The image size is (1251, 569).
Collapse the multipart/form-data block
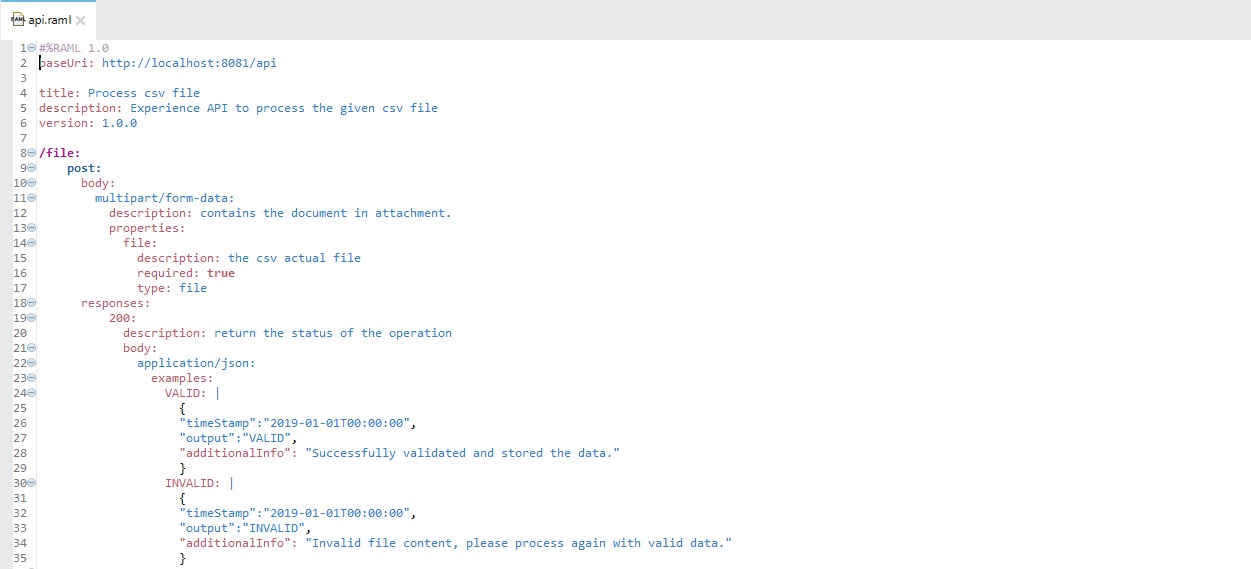[x=32, y=198]
